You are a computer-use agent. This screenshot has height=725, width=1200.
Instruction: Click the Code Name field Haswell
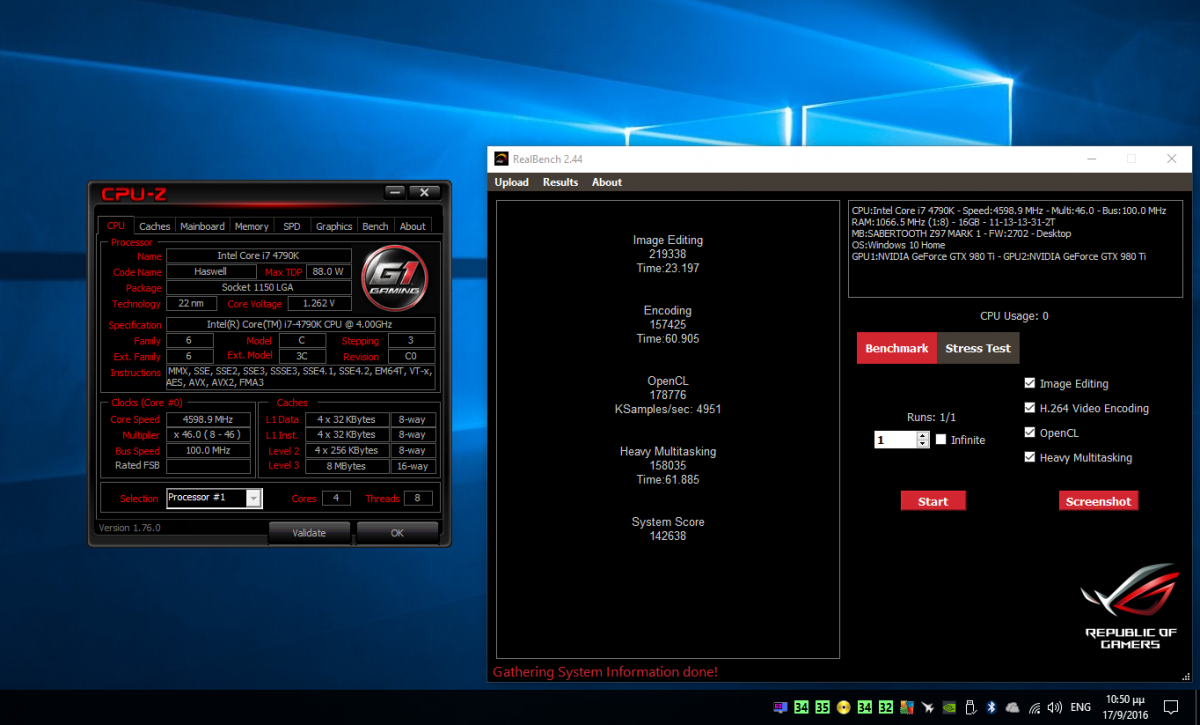pyautogui.click(x=210, y=271)
